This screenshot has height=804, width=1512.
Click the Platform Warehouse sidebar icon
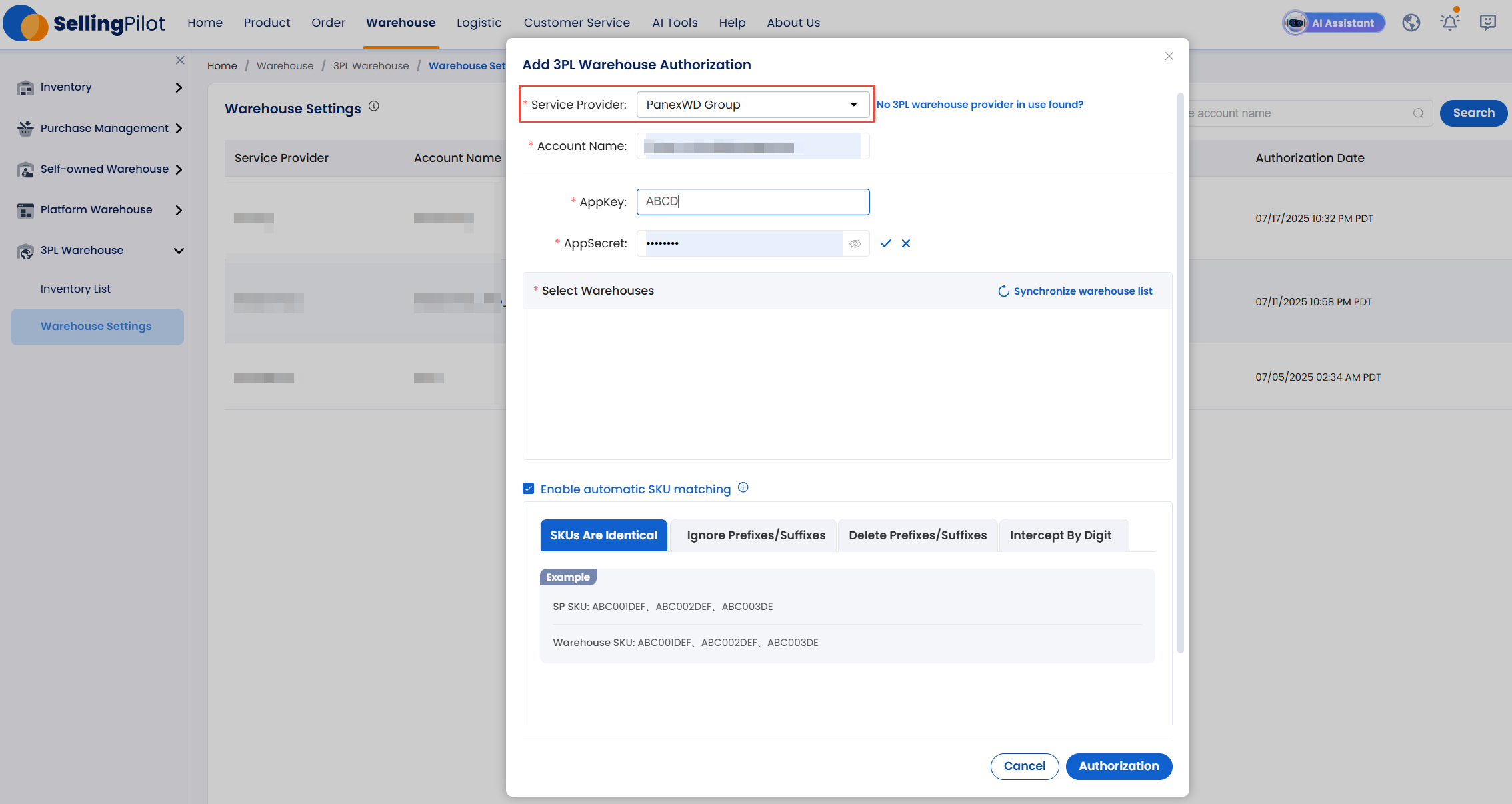[25, 210]
